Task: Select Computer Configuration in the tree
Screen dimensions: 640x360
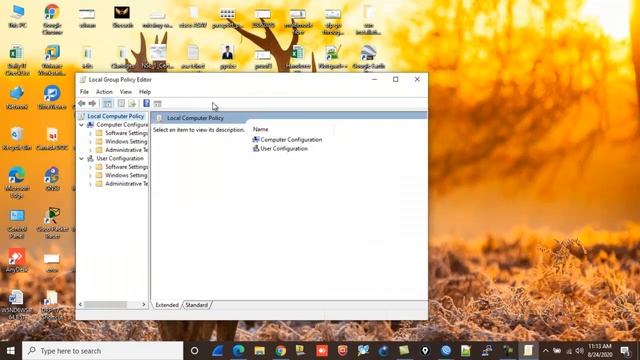Action: click(x=122, y=125)
